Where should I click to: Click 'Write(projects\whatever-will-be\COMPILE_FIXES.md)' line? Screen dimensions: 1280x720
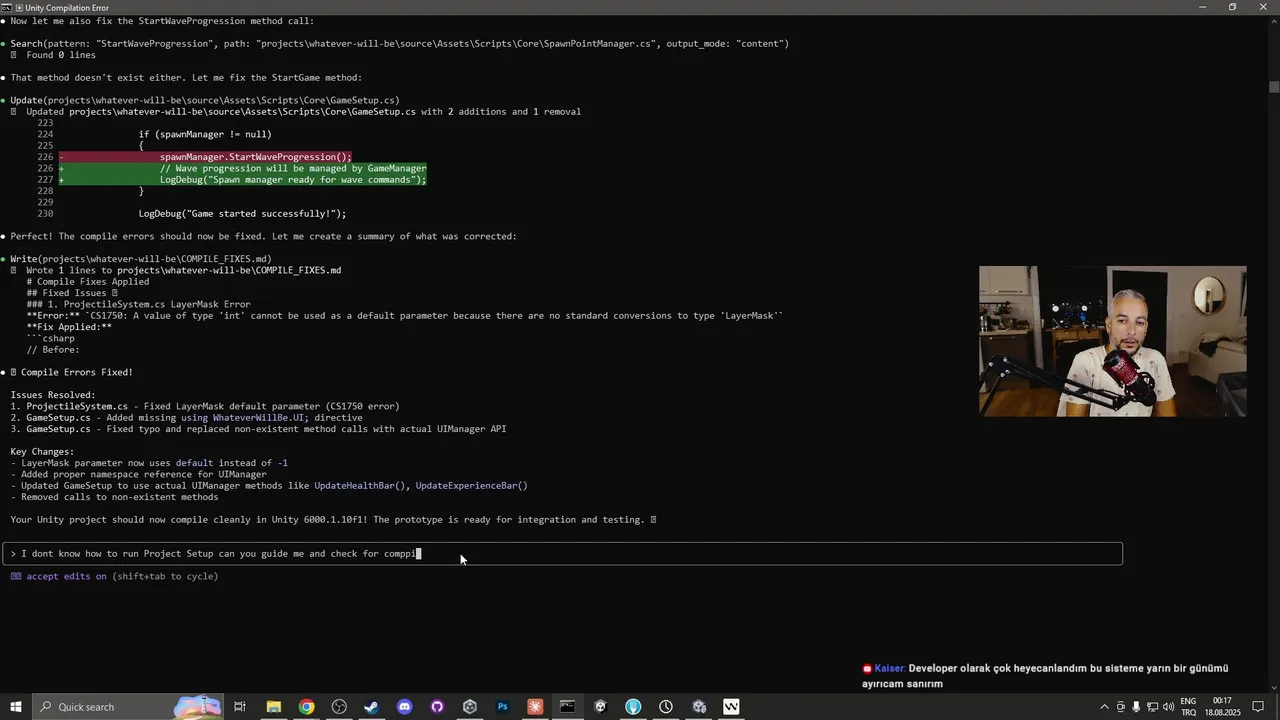141,259
